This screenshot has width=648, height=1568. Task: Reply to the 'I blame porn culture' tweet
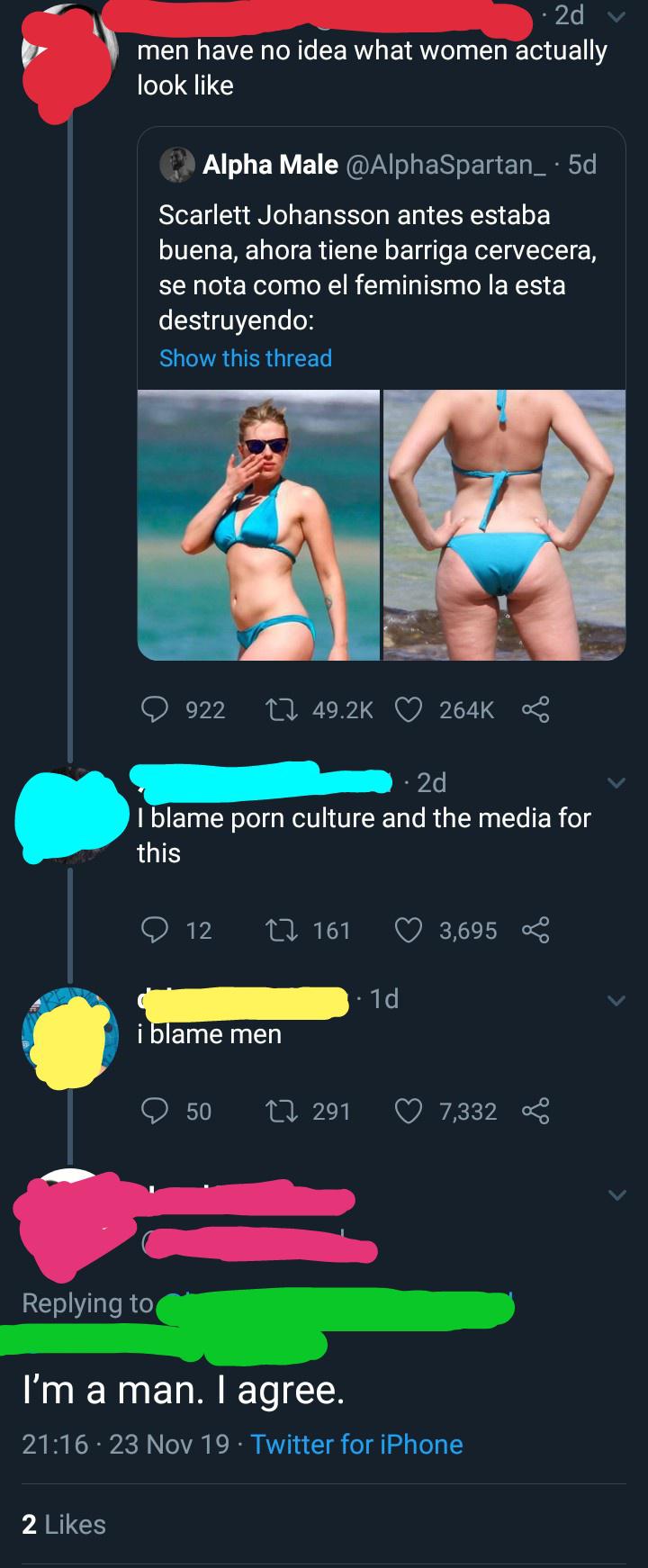[154, 931]
